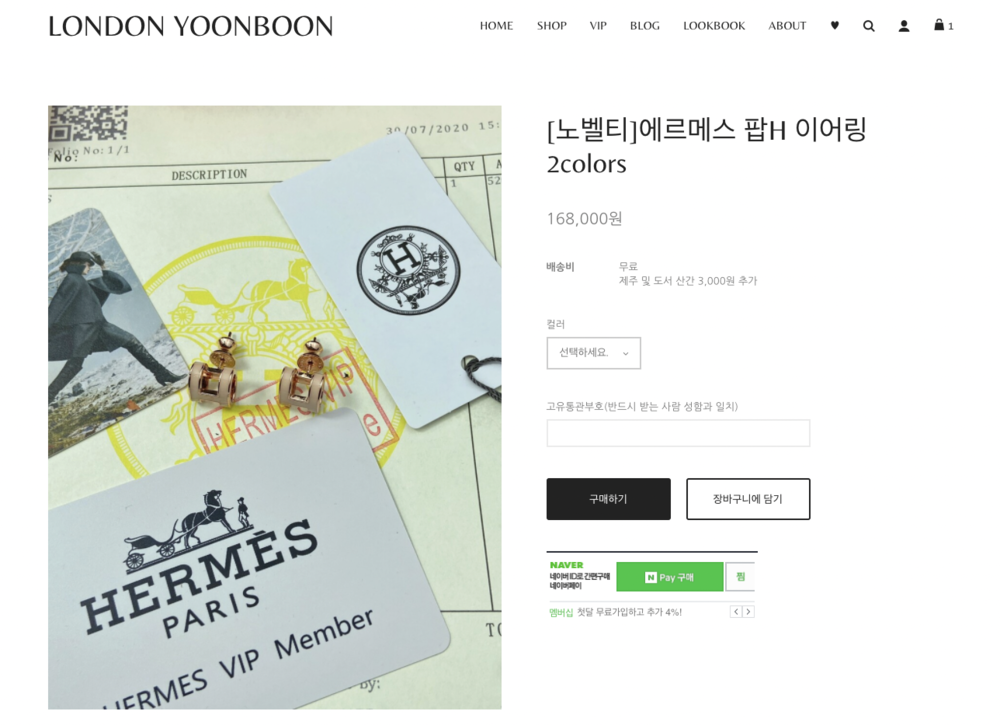The height and width of the screenshot is (725, 1000).
Task: Open the SHOP menu
Action: coord(552,26)
